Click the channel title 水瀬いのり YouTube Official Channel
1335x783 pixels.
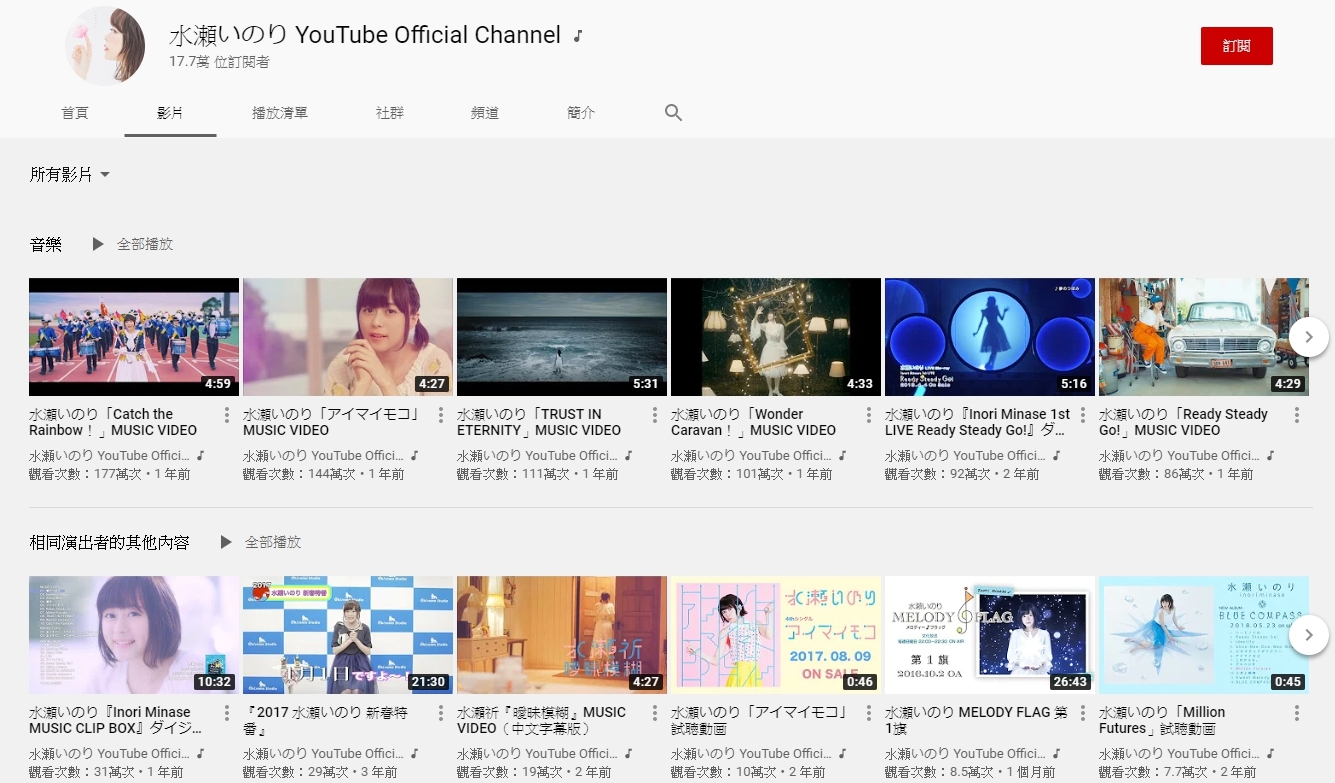(365, 35)
